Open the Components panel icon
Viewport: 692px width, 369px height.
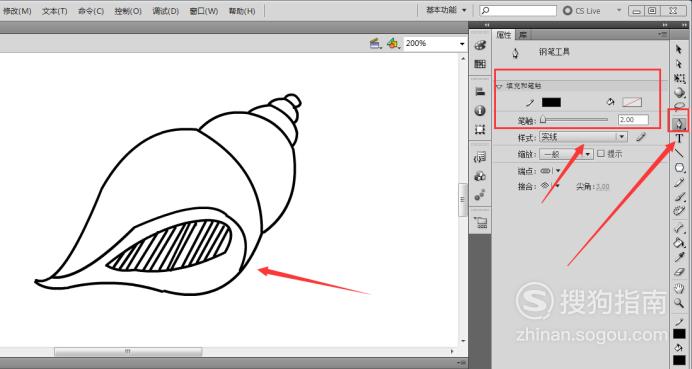(480, 176)
